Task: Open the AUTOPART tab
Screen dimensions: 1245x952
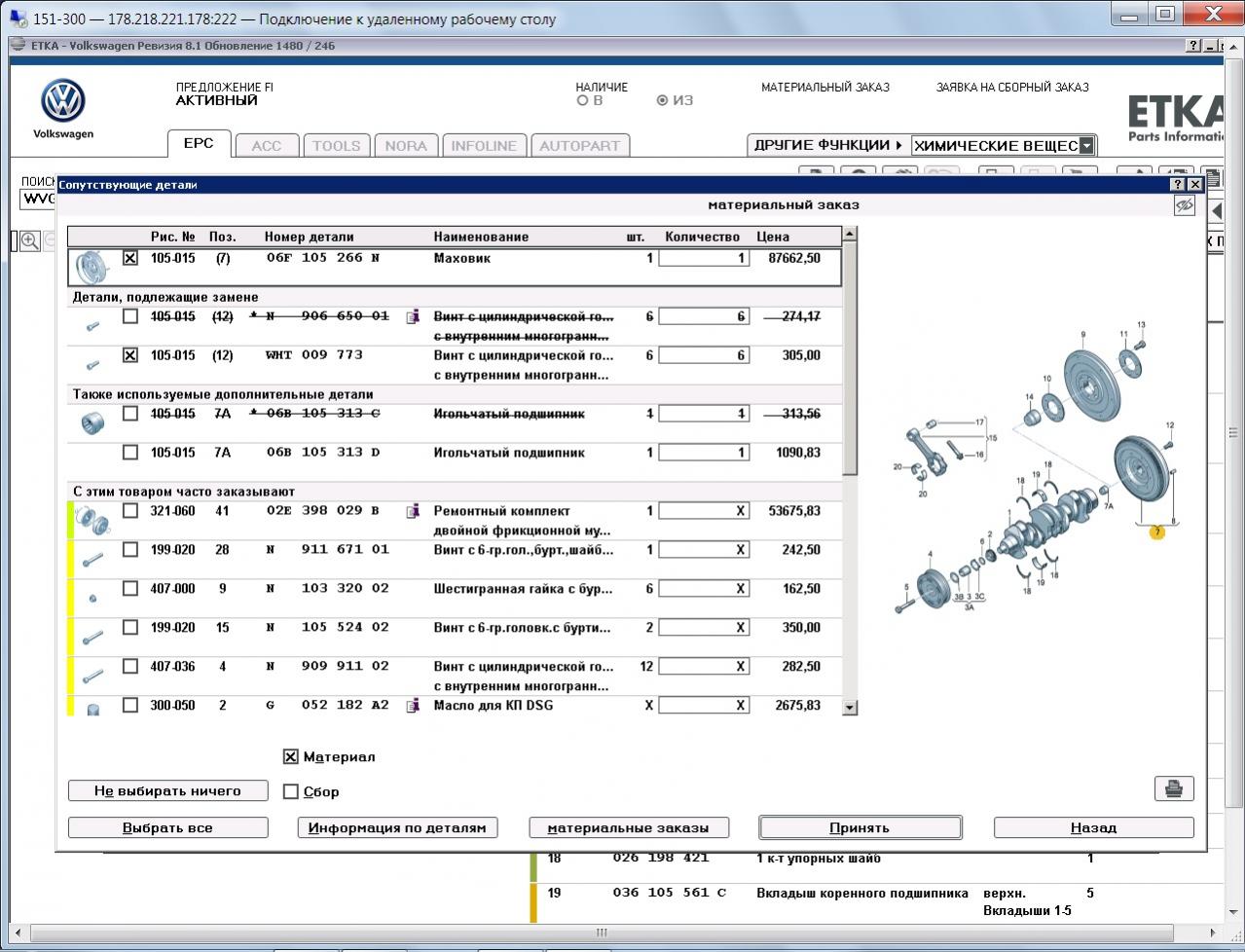Action: [x=579, y=146]
